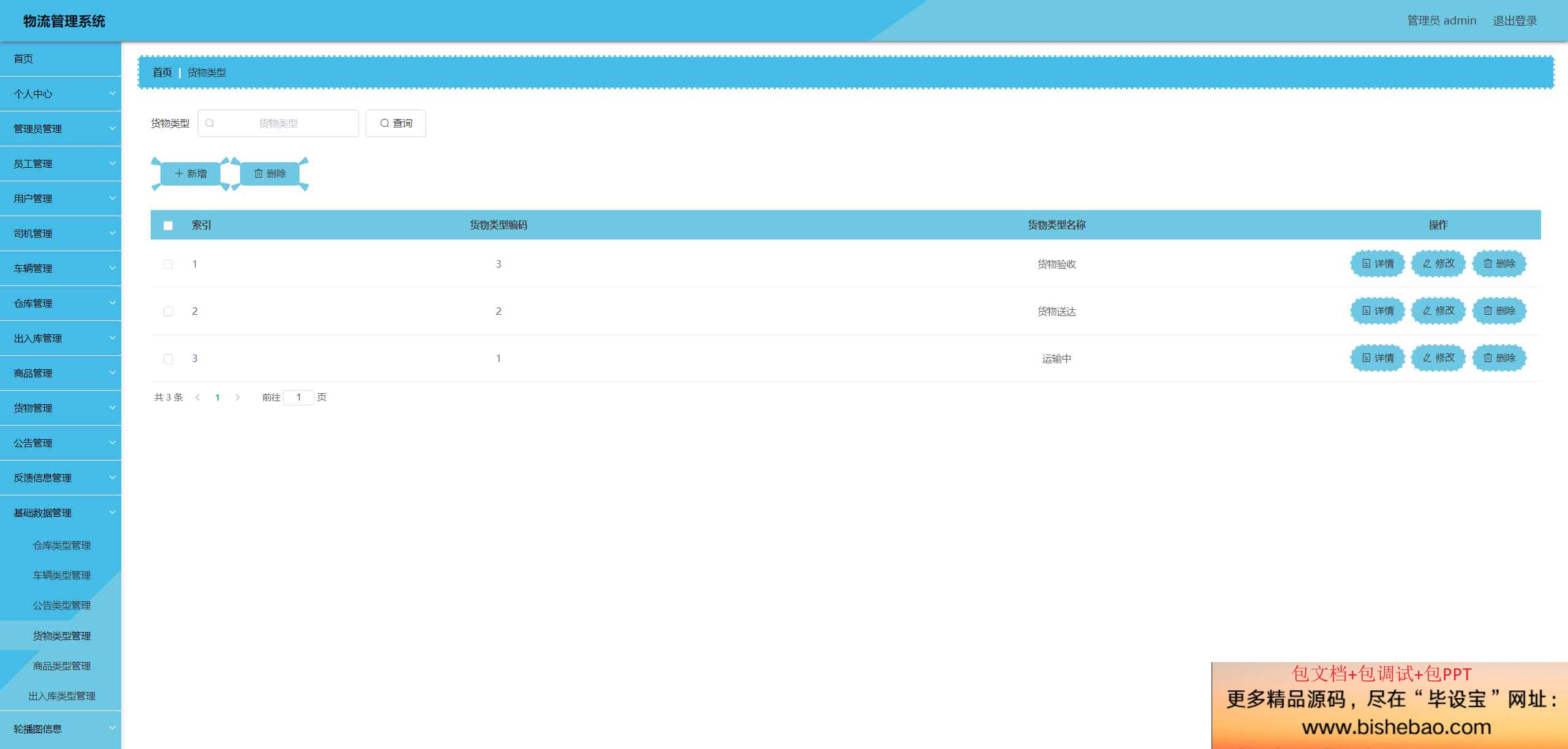Viewport: 1568px width, 749px height.
Task: Expand 车辆管理 menu chevron
Action: pos(112,268)
